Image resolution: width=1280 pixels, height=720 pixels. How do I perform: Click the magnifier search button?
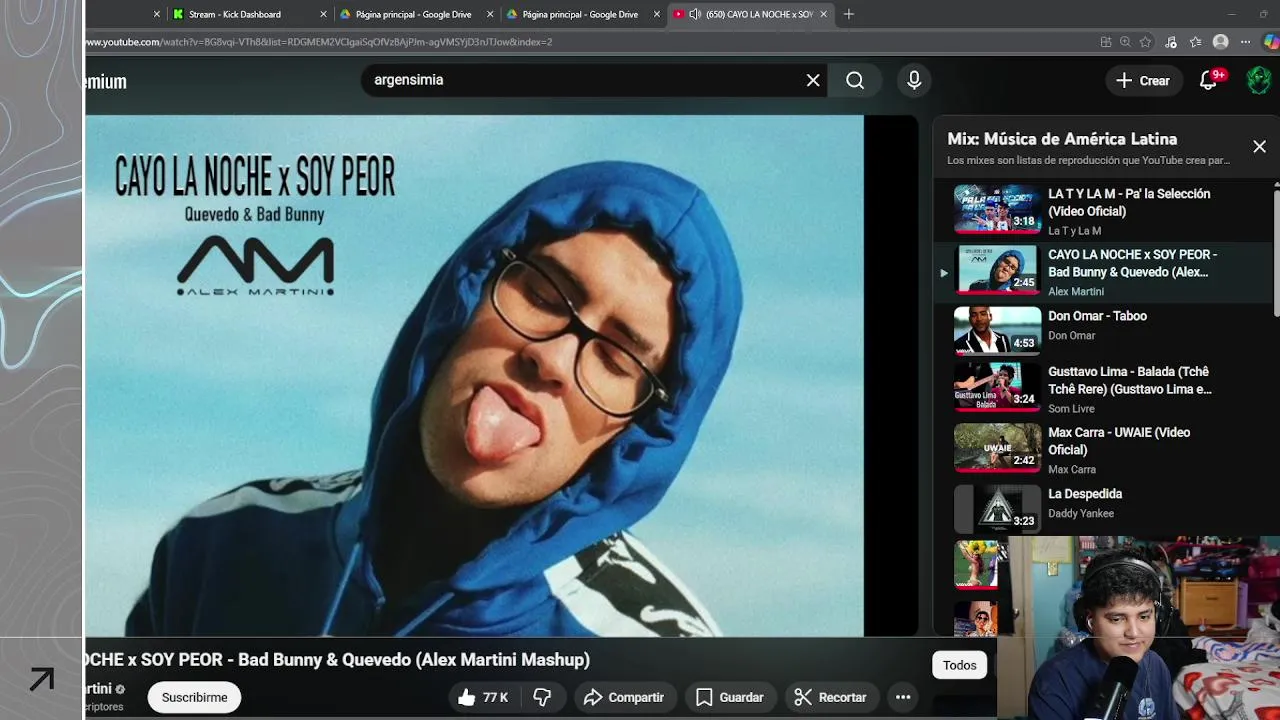coord(855,80)
